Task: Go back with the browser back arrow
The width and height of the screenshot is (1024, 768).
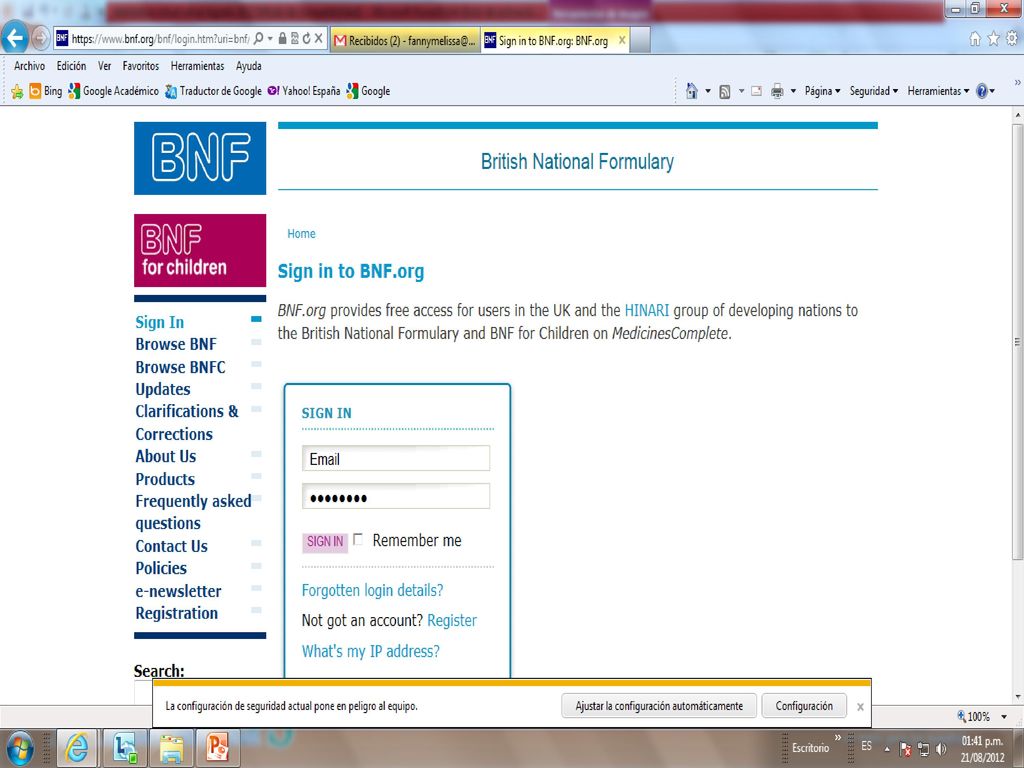Action: coord(14,38)
